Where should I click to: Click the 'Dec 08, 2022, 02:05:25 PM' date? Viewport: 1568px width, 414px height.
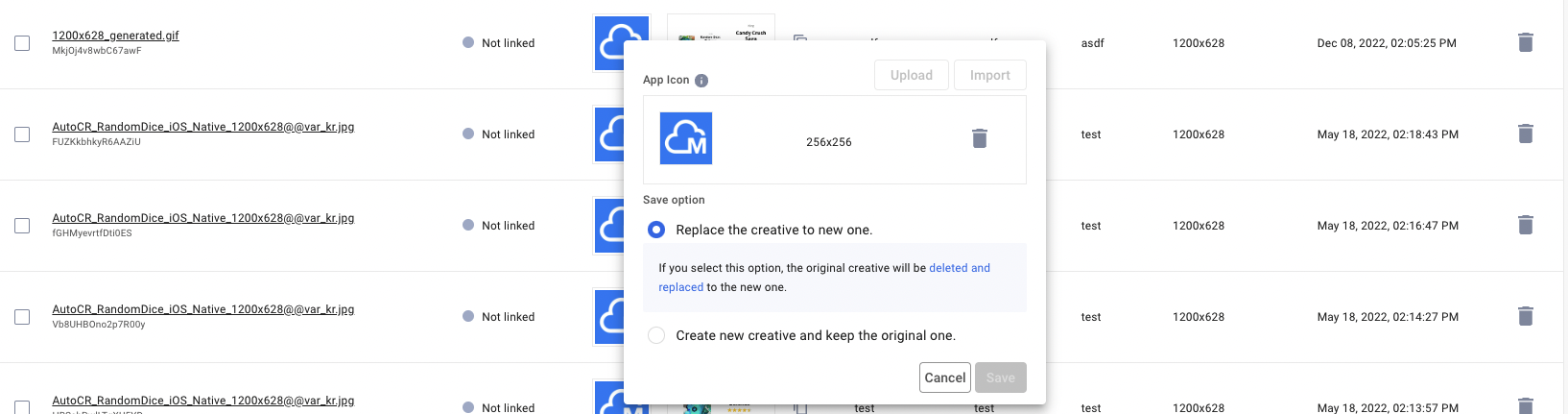coord(1387,43)
